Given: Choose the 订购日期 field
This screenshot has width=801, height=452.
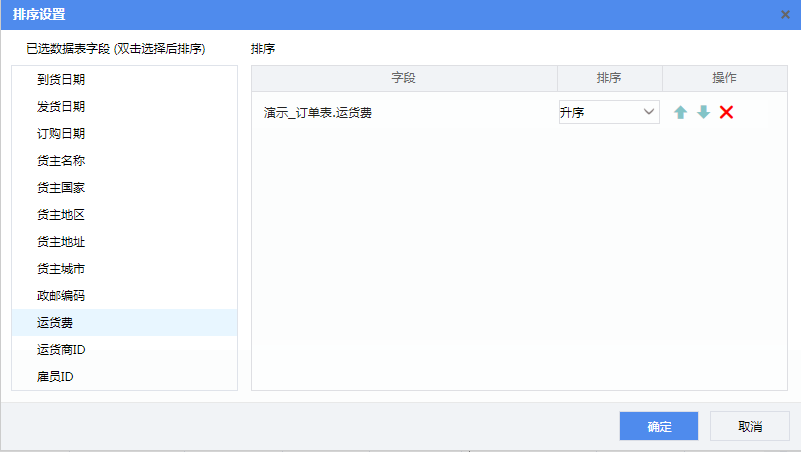Looking at the screenshot, I should pos(61,134).
